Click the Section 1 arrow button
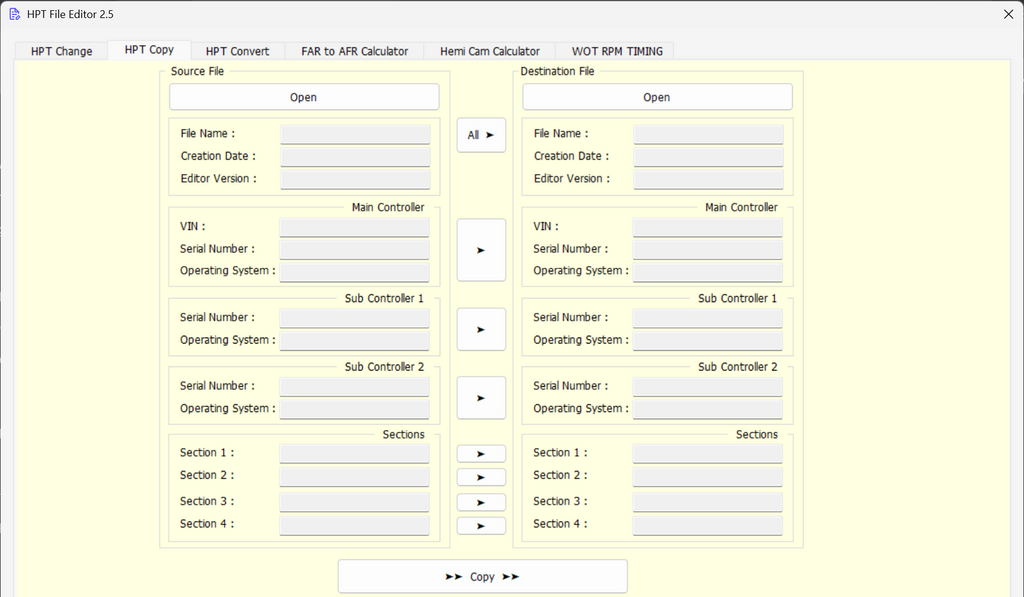This screenshot has height=597, width=1024. [x=481, y=453]
